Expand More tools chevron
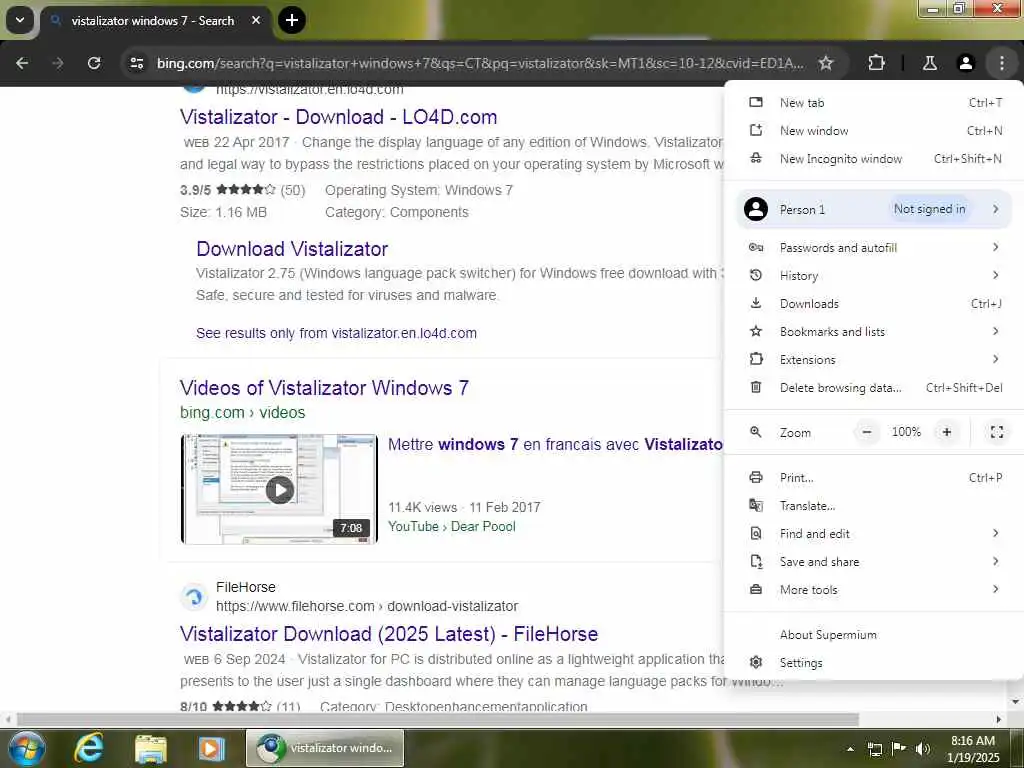The height and width of the screenshot is (768, 1024). [x=995, y=590]
